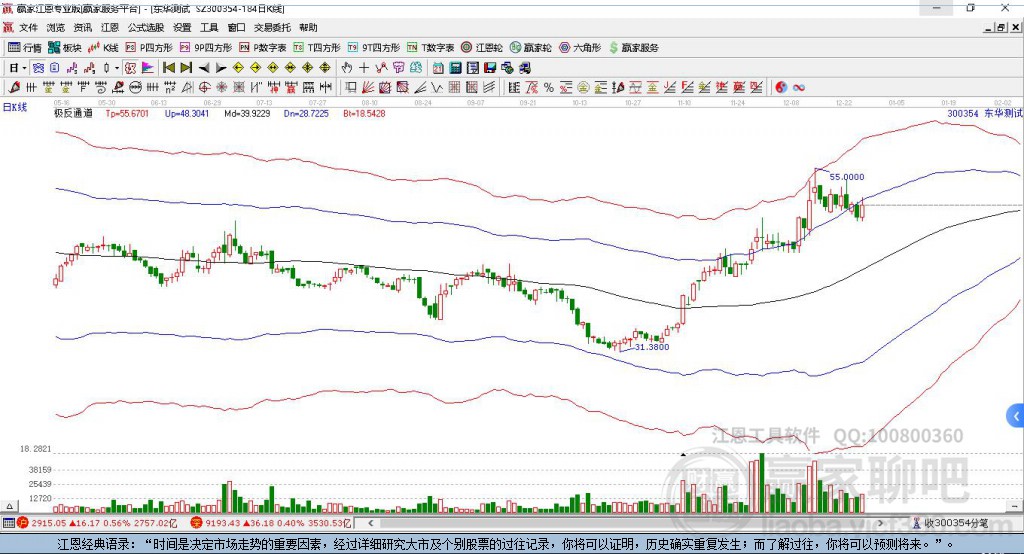Open the 赢家服务 link
The height and width of the screenshot is (554, 1024).
click(x=634, y=47)
